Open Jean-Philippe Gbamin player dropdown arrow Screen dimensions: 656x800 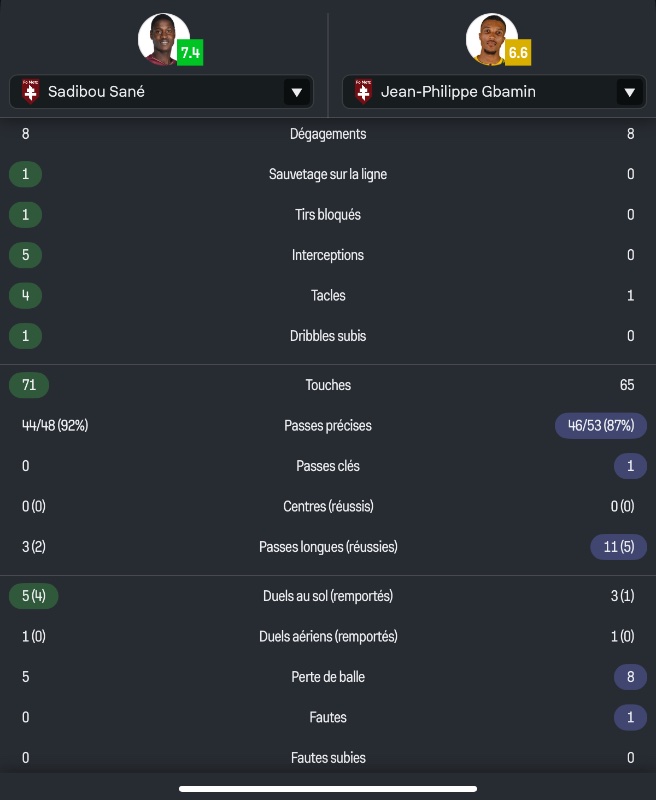point(629,93)
